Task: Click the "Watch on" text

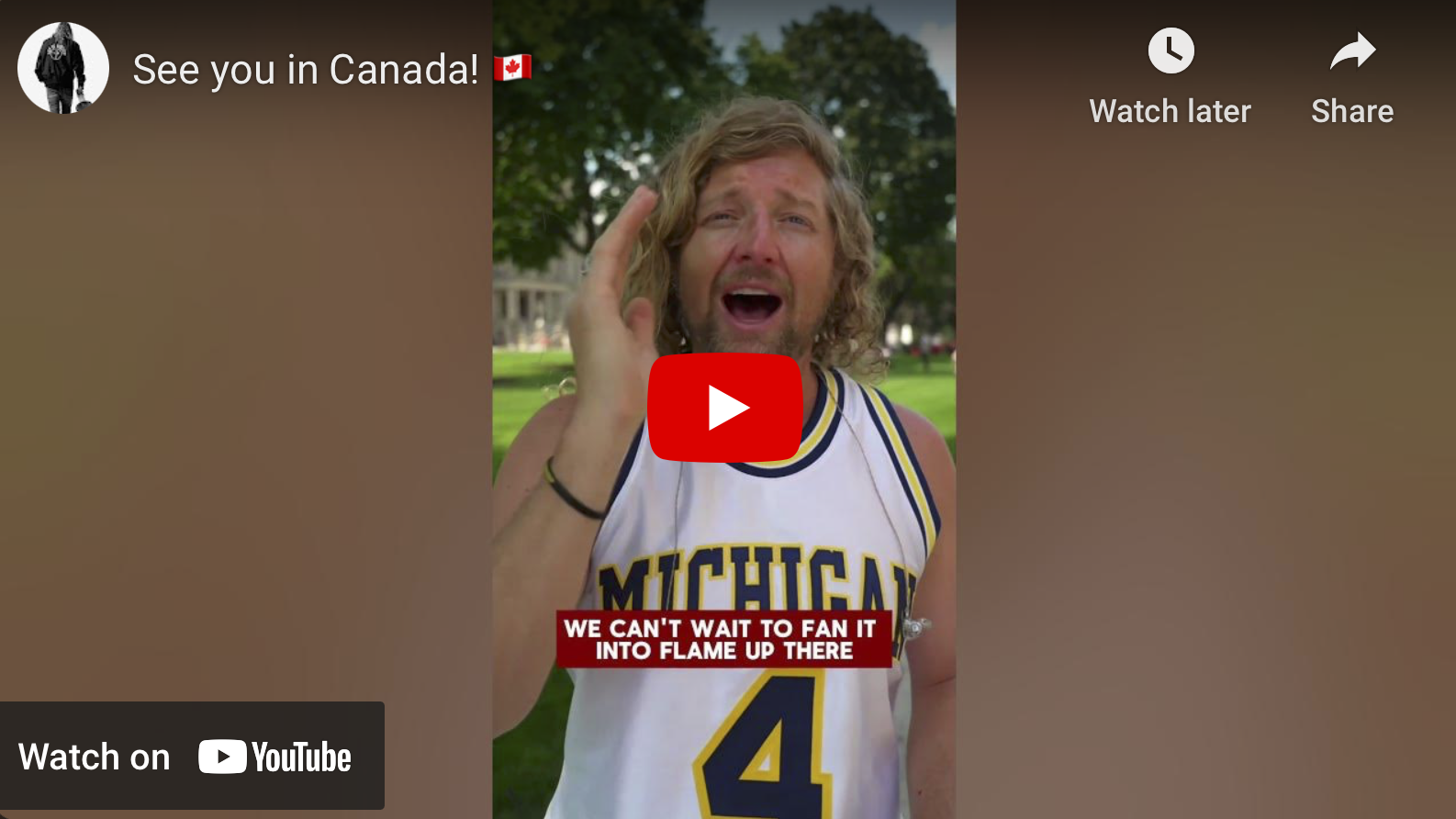Action: [95, 757]
